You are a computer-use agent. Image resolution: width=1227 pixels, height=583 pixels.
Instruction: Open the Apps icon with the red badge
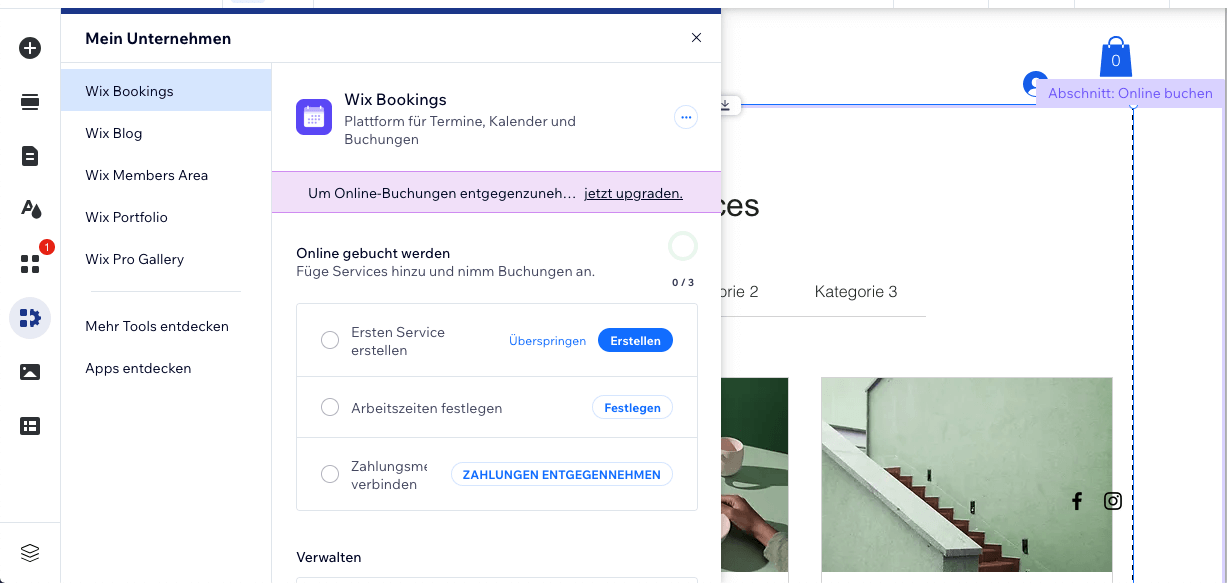[x=30, y=264]
